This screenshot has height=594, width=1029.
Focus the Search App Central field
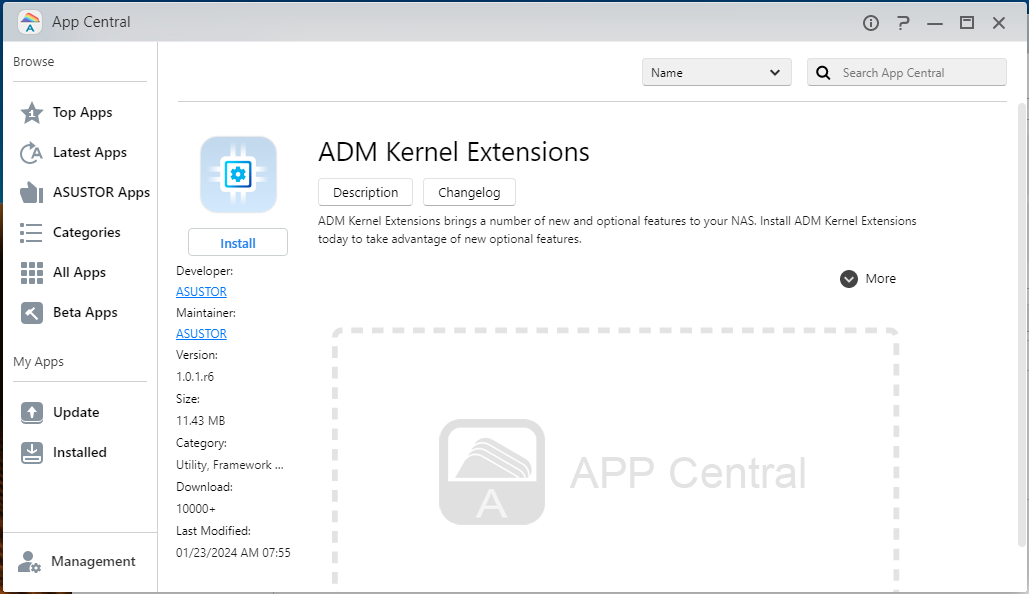pos(907,72)
